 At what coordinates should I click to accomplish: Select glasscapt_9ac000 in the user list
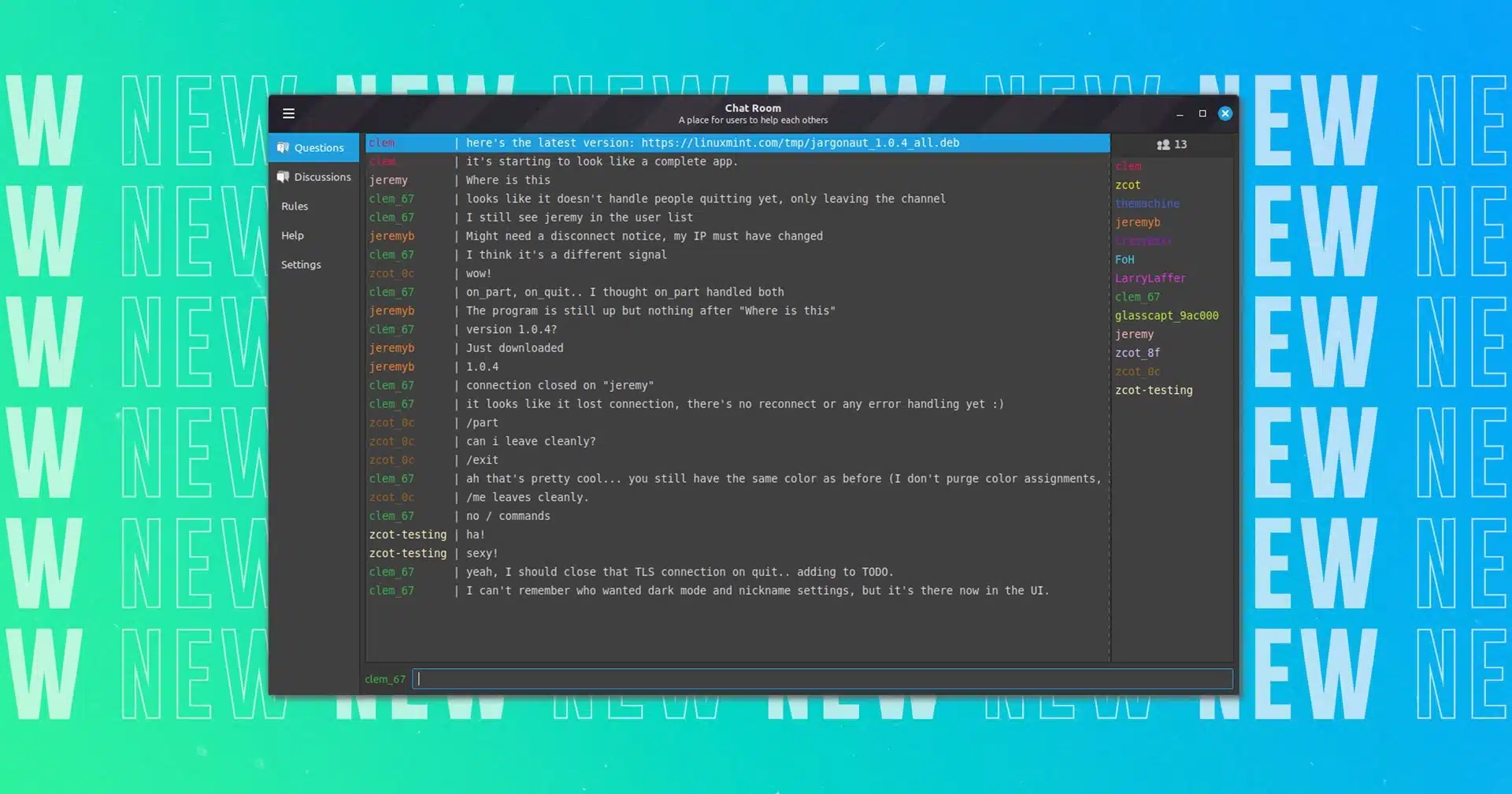1166,316
